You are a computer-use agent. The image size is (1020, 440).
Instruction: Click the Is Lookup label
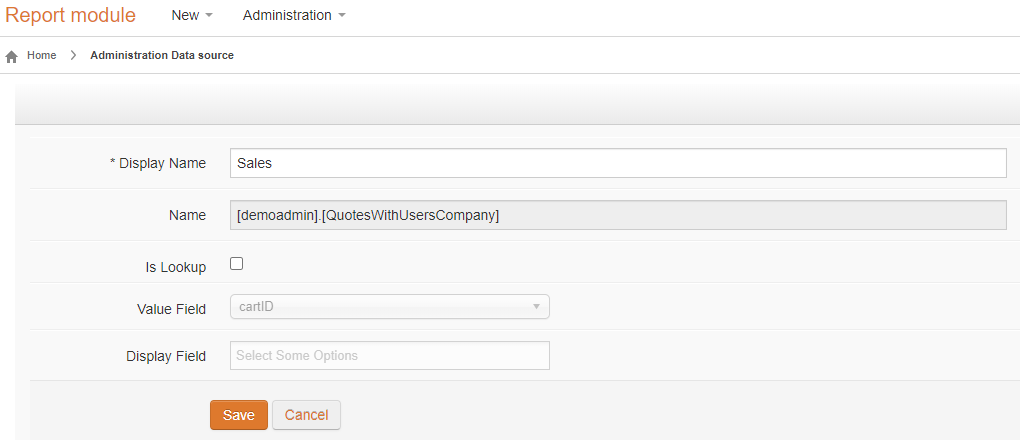176,268
